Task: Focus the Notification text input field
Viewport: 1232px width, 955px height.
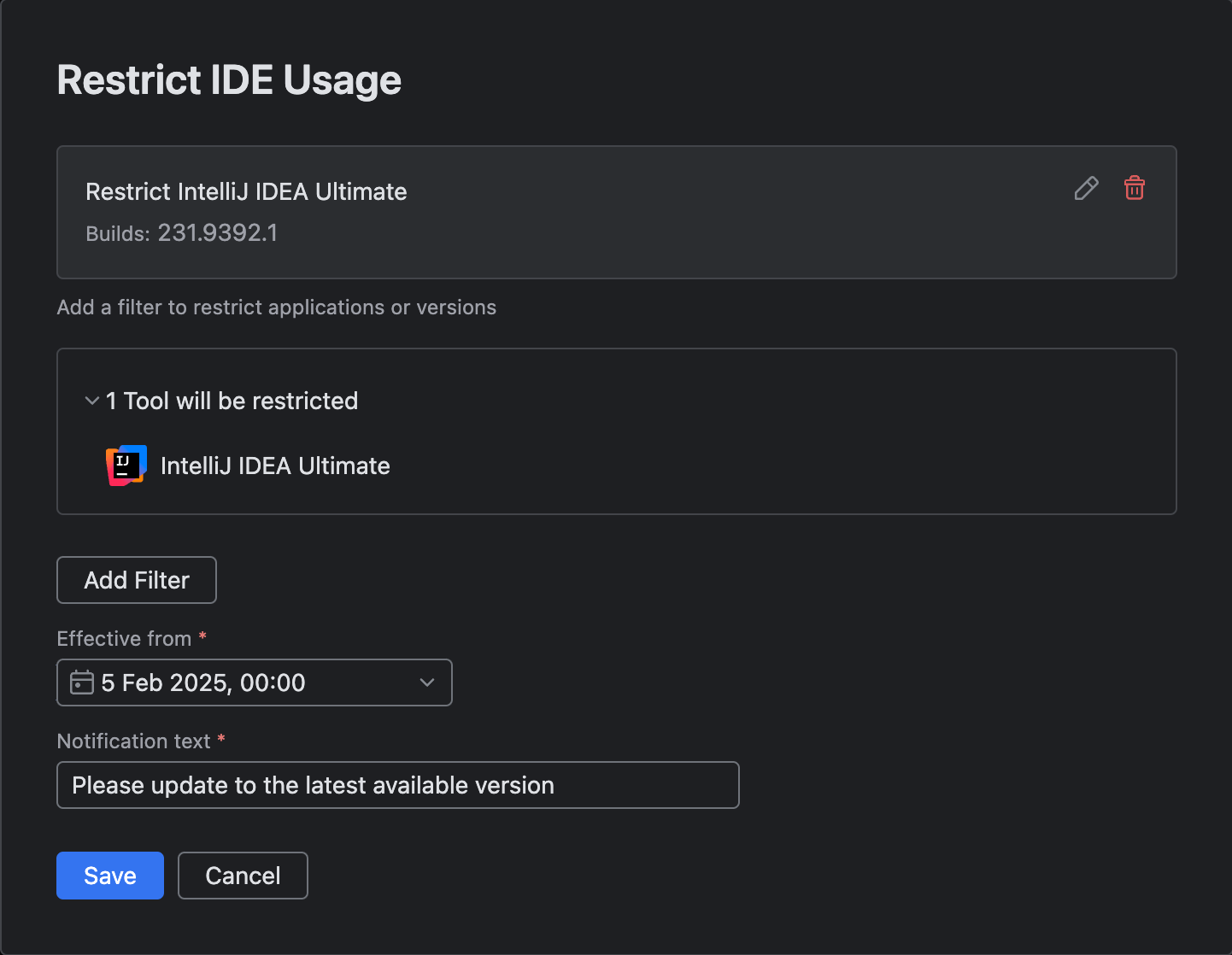Action: coord(398,785)
